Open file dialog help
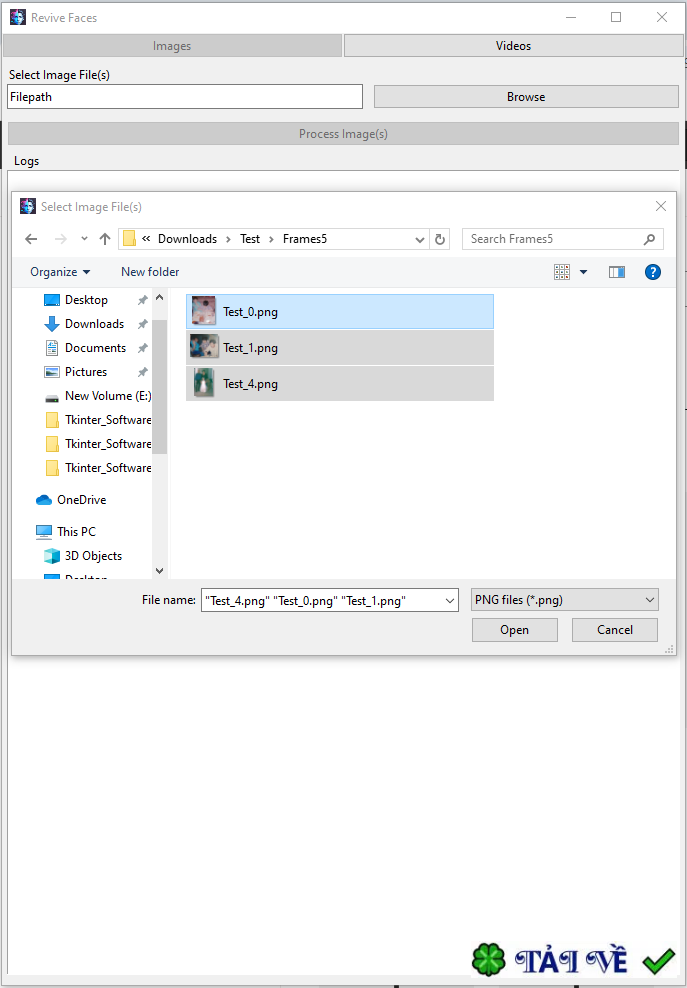This screenshot has width=687, height=988. [x=652, y=272]
